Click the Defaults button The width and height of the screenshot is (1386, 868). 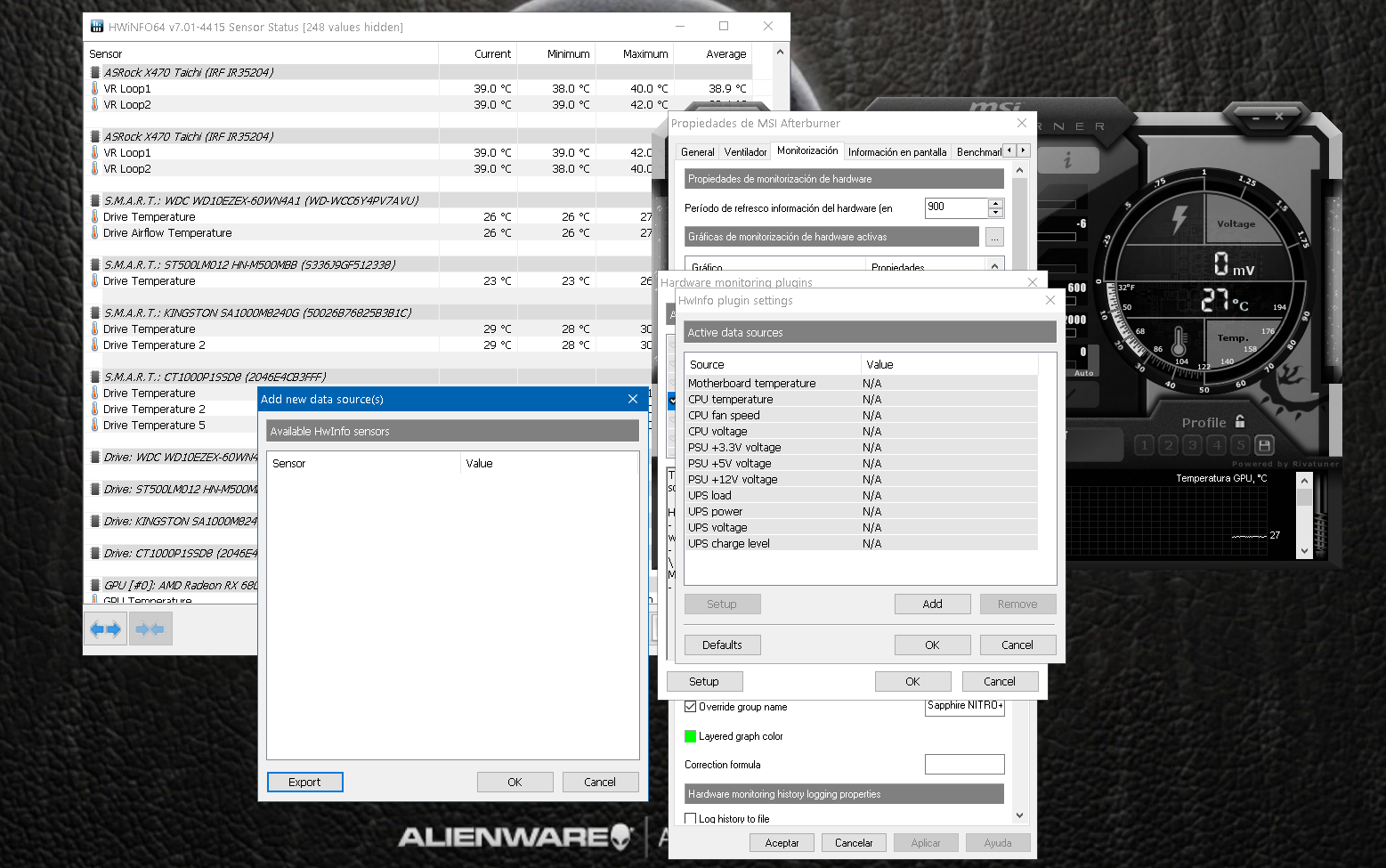pos(722,645)
